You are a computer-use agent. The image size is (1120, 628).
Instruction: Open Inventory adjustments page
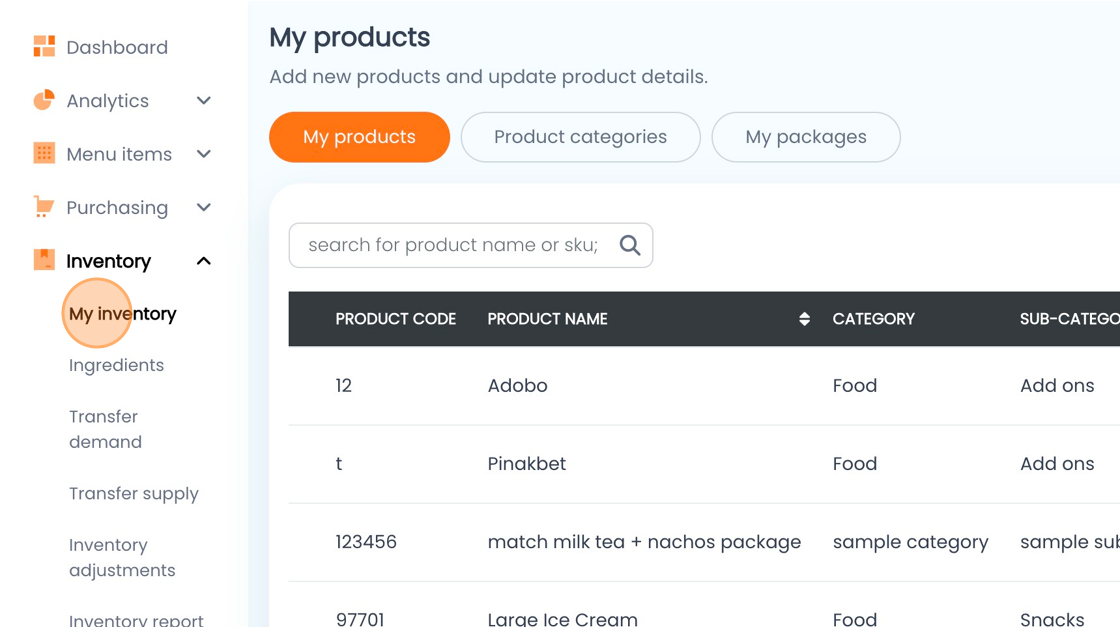(x=122, y=557)
